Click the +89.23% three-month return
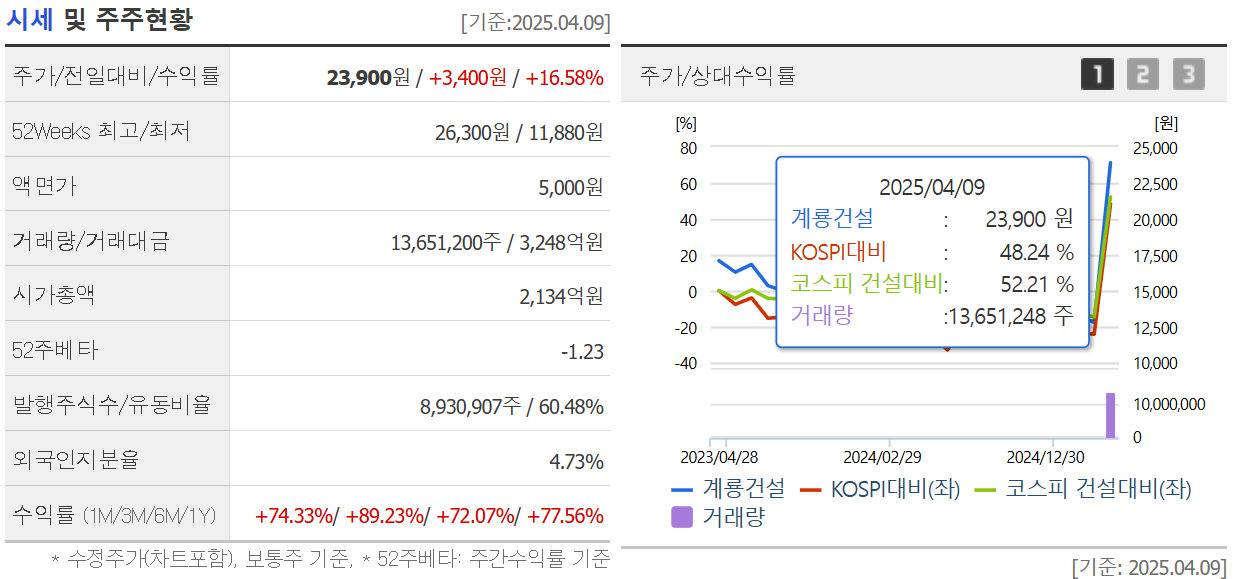Viewport: 1233px width, 579px height. tap(385, 516)
